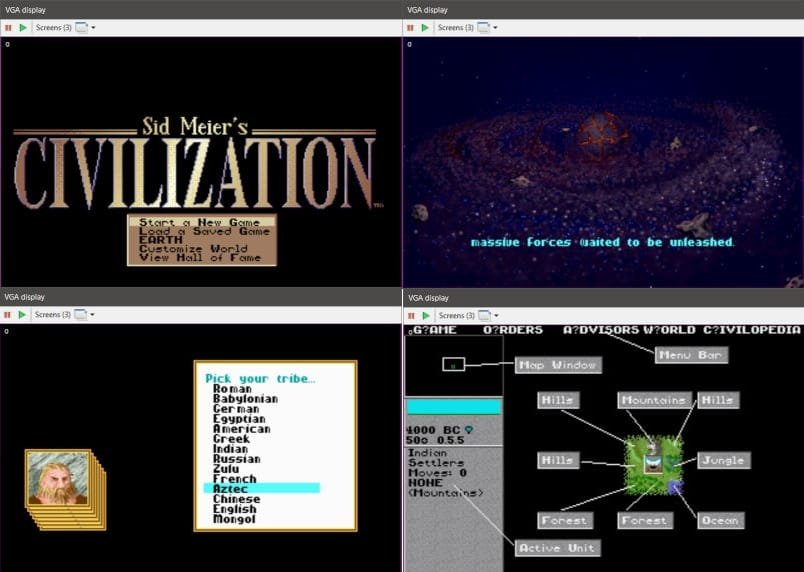This screenshot has width=804, height=572.
Task: Open the WORLD menu
Action: [x=669, y=330]
